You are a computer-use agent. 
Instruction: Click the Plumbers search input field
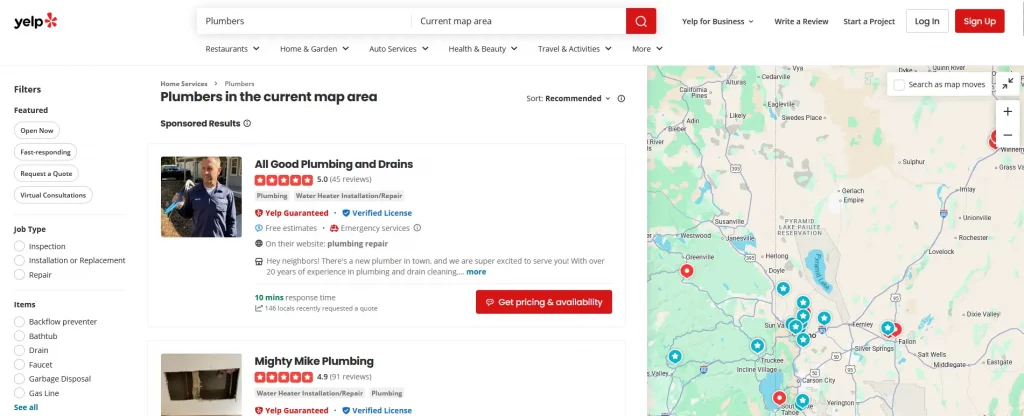tap(300, 21)
